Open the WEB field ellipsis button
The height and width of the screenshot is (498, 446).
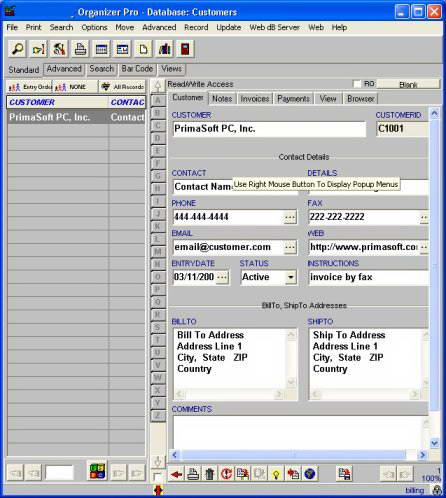[x=424, y=247]
